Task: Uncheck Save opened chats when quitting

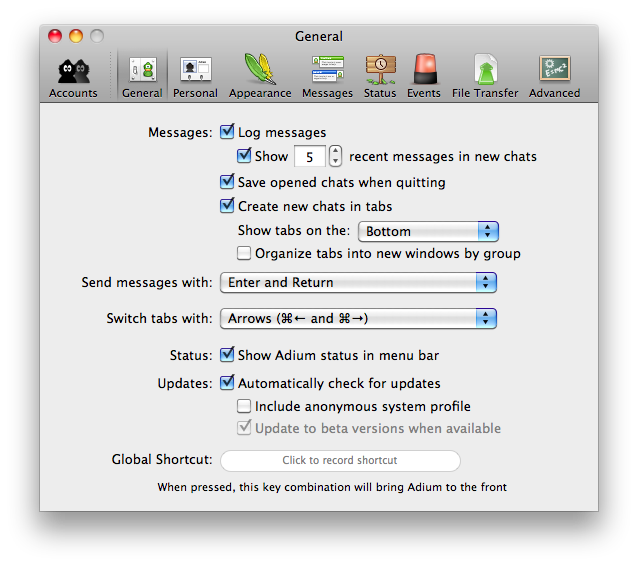Action: [227, 182]
